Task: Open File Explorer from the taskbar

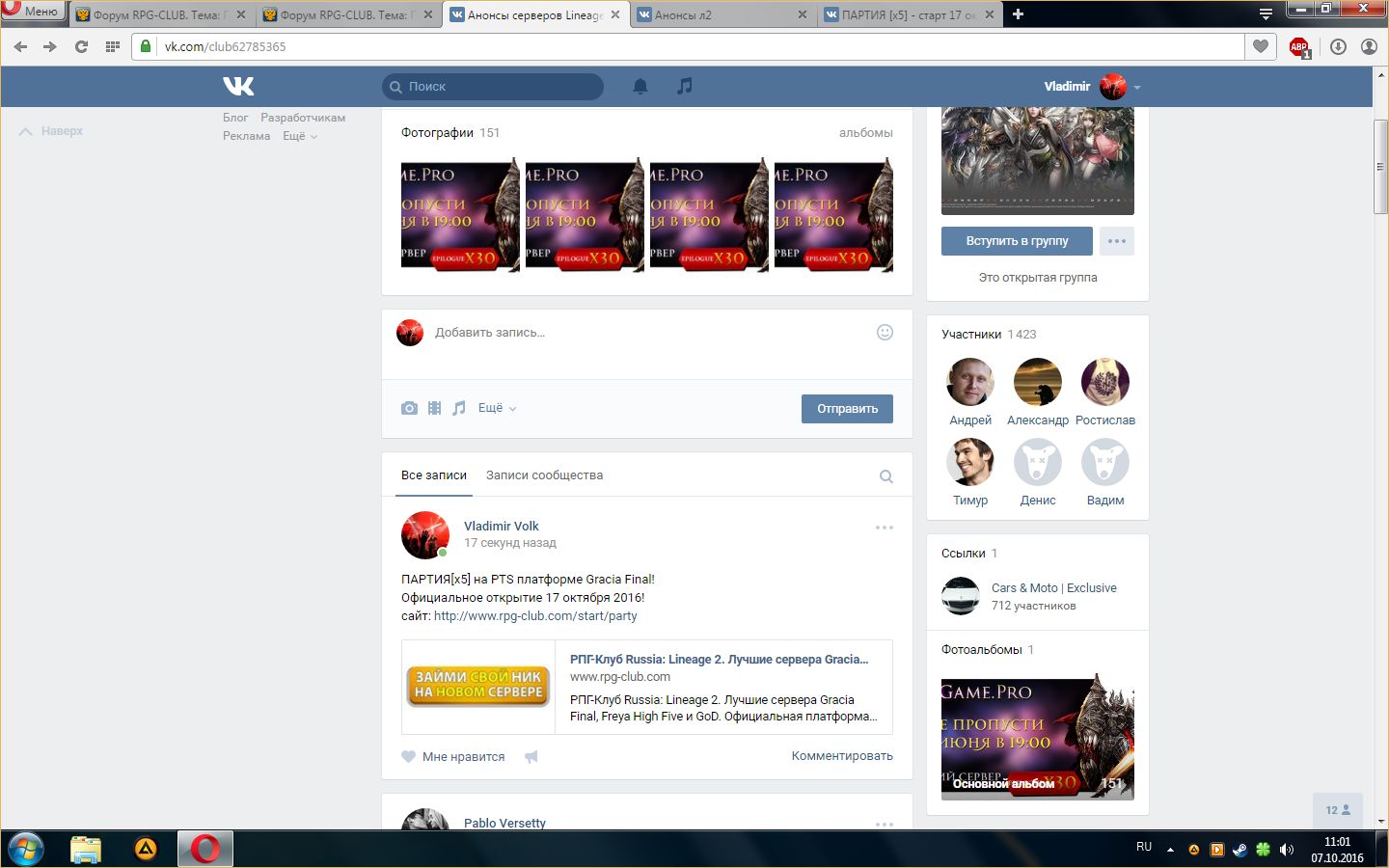Action: pos(86,849)
